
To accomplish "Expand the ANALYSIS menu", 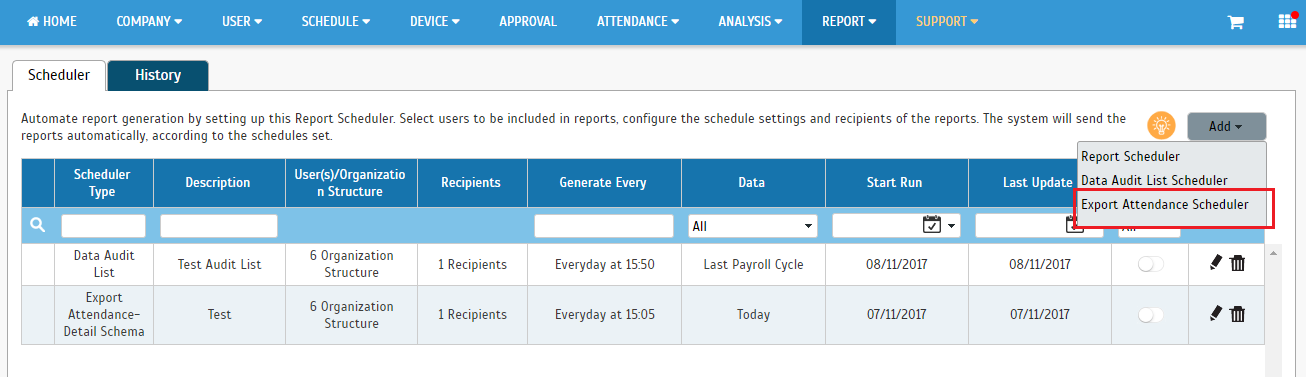I will click(x=750, y=21).
